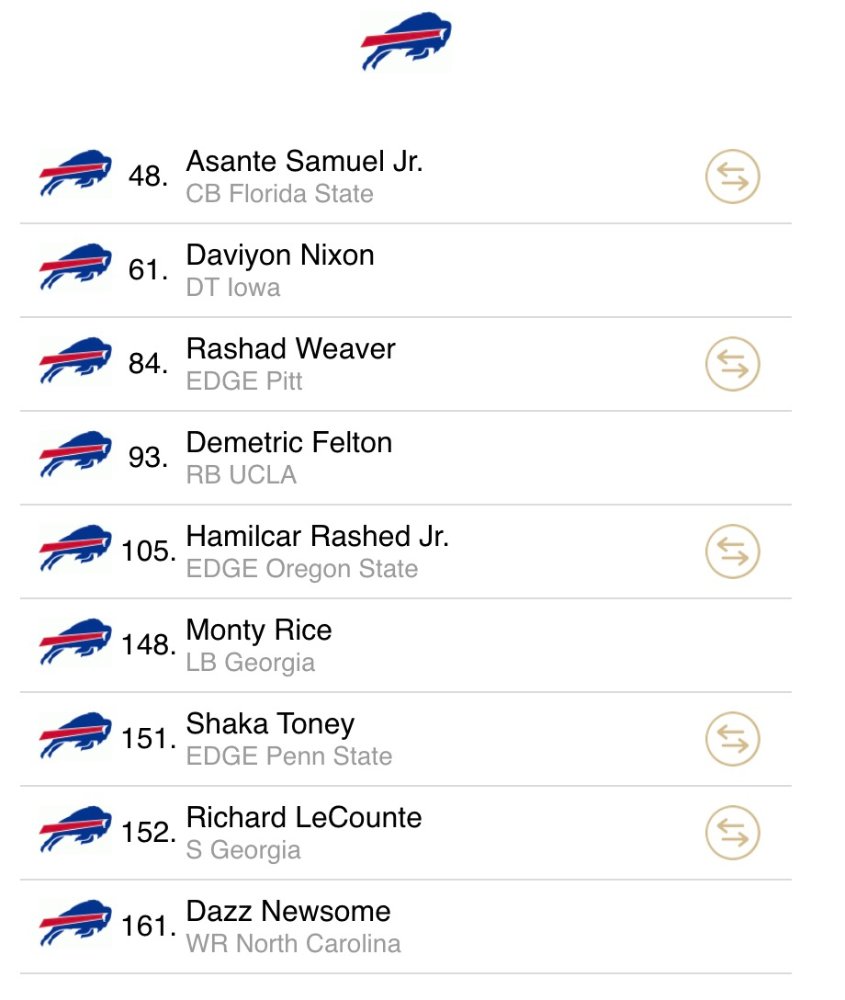845x1000 pixels.
Task: Open Demetric Felton player entry
Action: coord(406,458)
